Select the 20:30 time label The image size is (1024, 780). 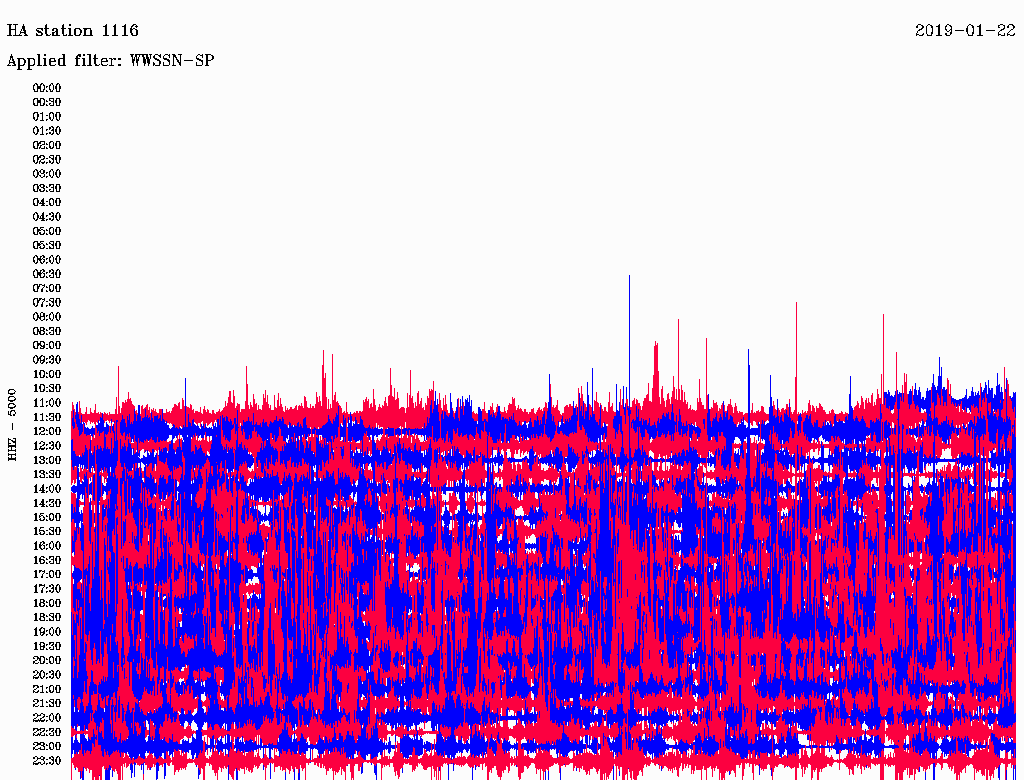[x=47, y=675]
